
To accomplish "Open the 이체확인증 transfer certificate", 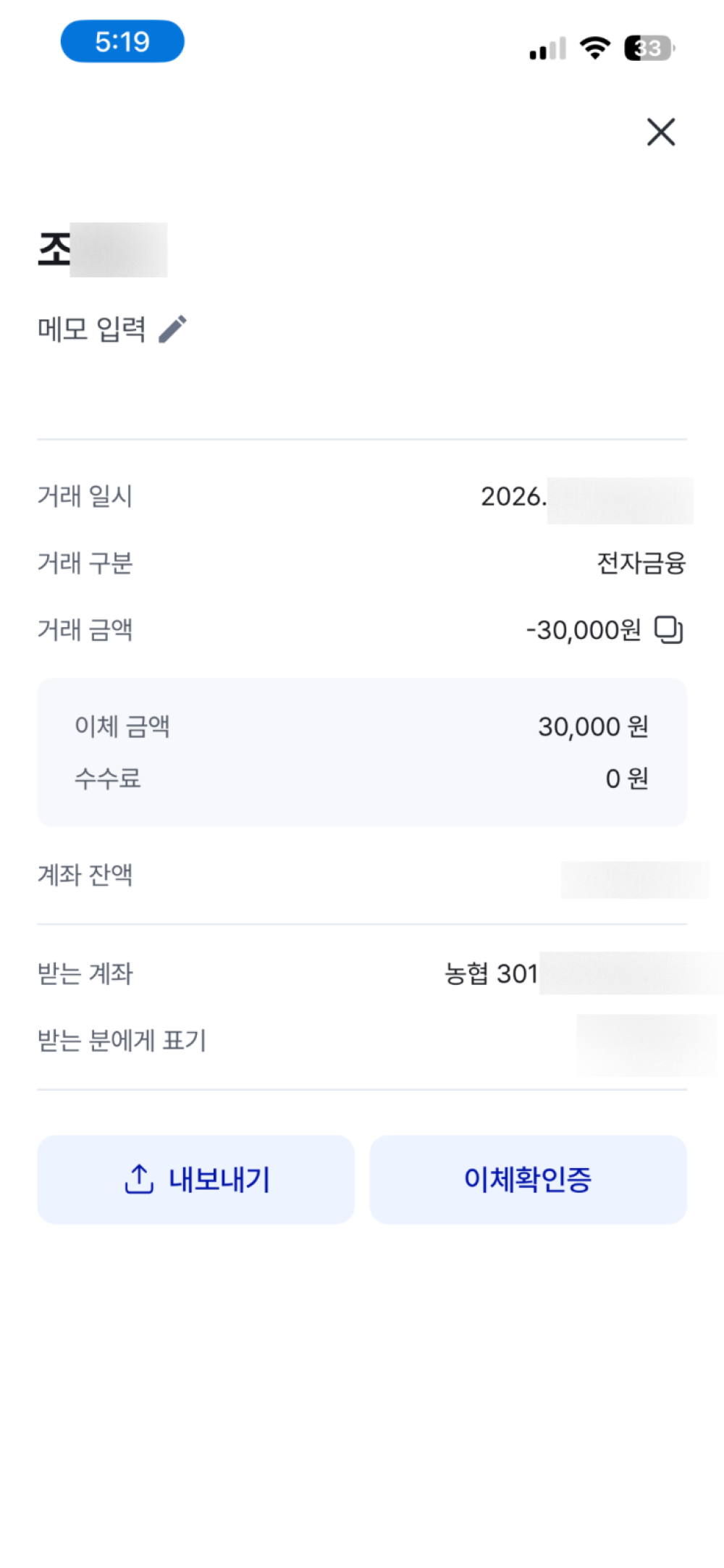I will [528, 1179].
